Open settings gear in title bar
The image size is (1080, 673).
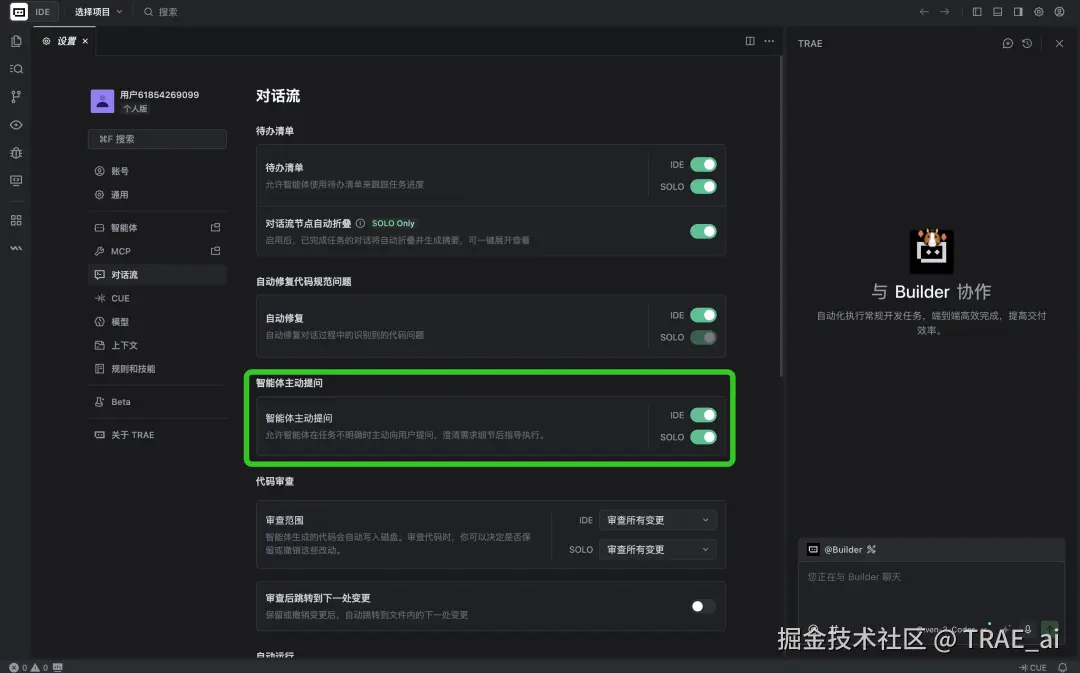pos(1039,12)
